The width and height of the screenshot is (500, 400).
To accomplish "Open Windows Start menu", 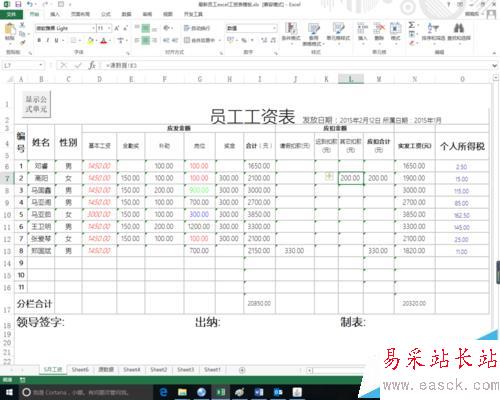I will (x=9, y=393).
